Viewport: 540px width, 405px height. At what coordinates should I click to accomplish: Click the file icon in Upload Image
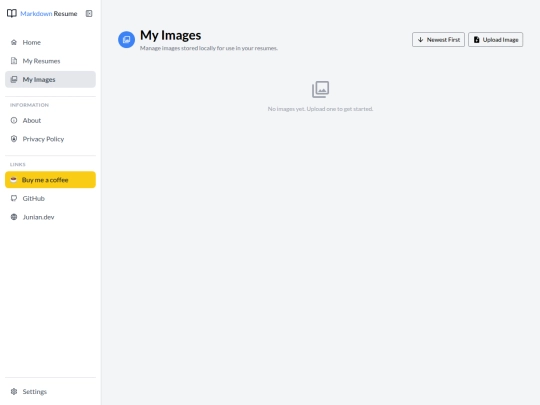pyautogui.click(x=477, y=40)
